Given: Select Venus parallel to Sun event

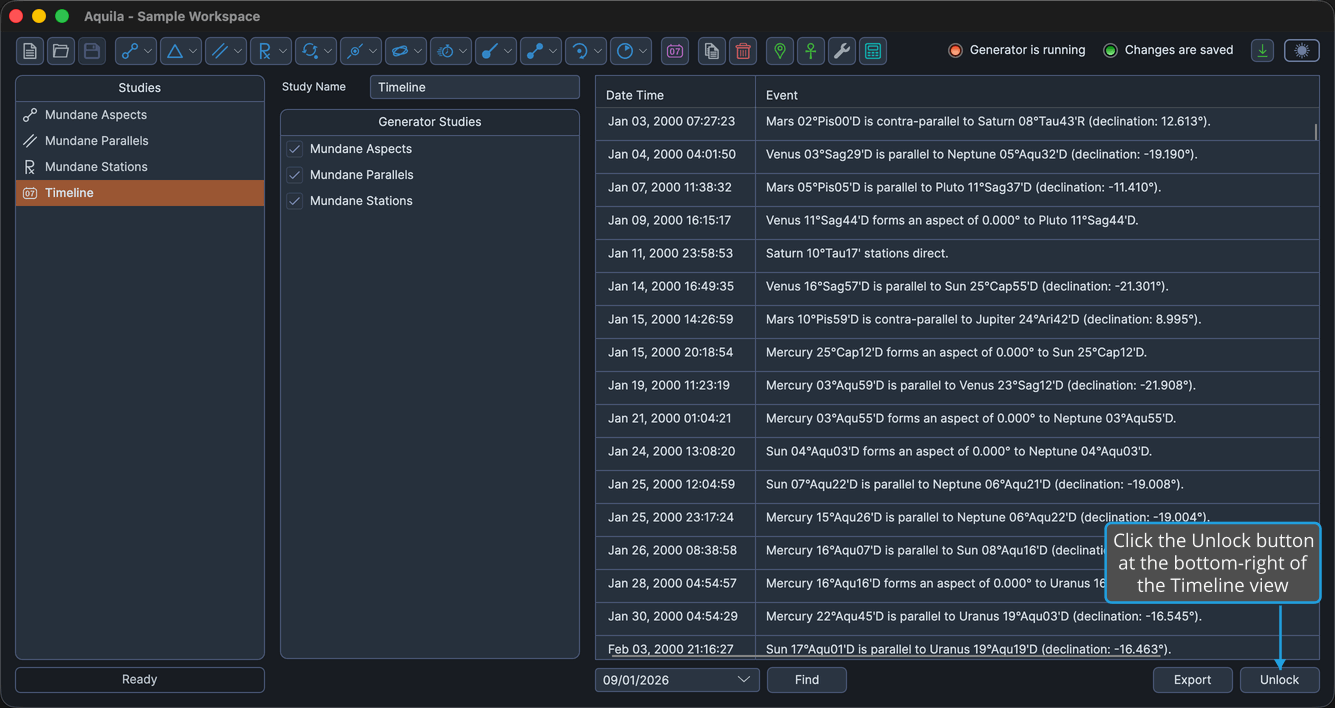Looking at the screenshot, I should coord(957,287).
